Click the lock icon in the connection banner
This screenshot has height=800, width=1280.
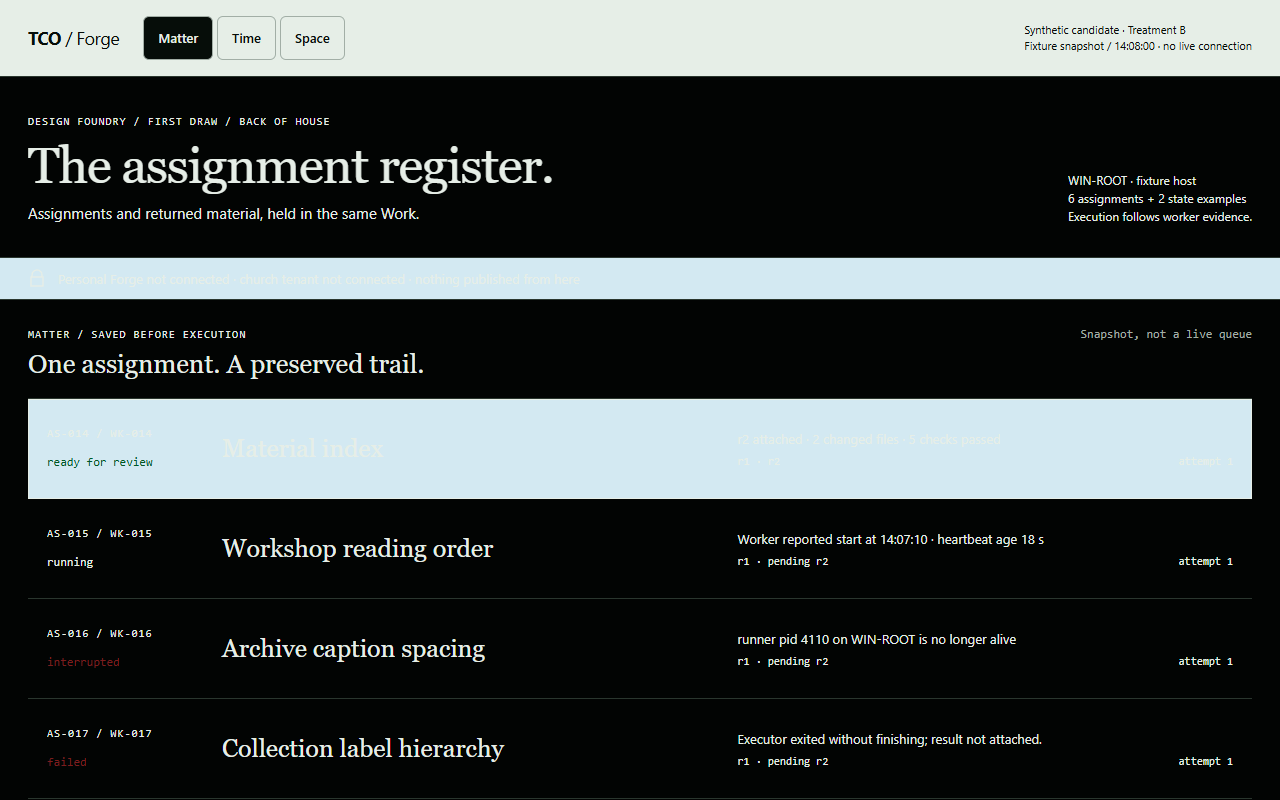37,279
